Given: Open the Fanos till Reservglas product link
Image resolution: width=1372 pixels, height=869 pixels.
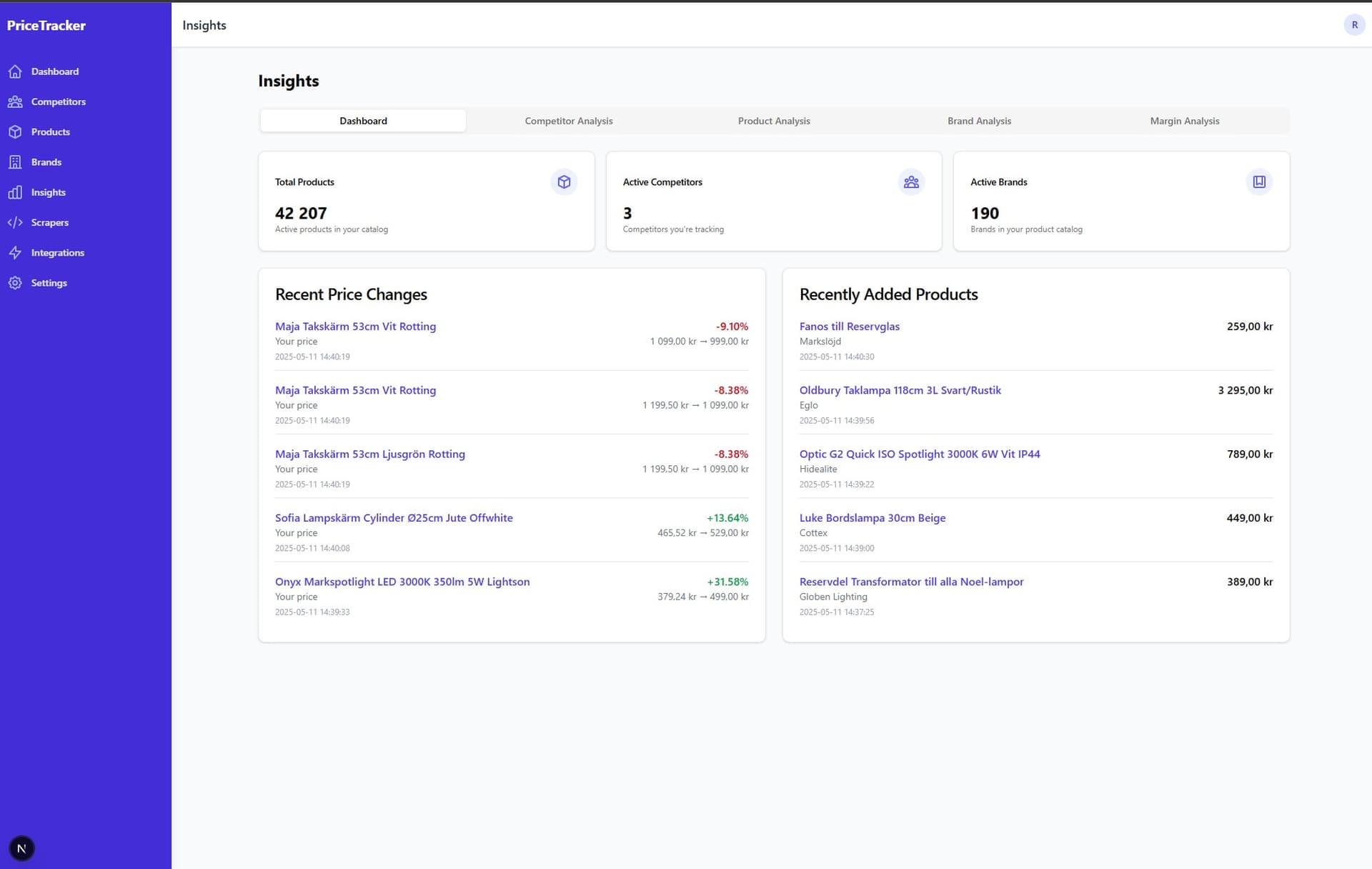Looking at the screenshot, I should 849,327.
